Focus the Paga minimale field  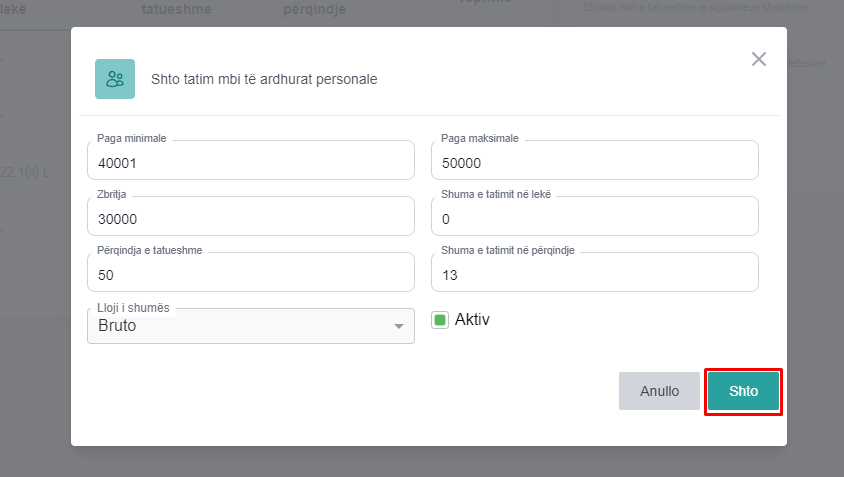(x=250, y=163)
